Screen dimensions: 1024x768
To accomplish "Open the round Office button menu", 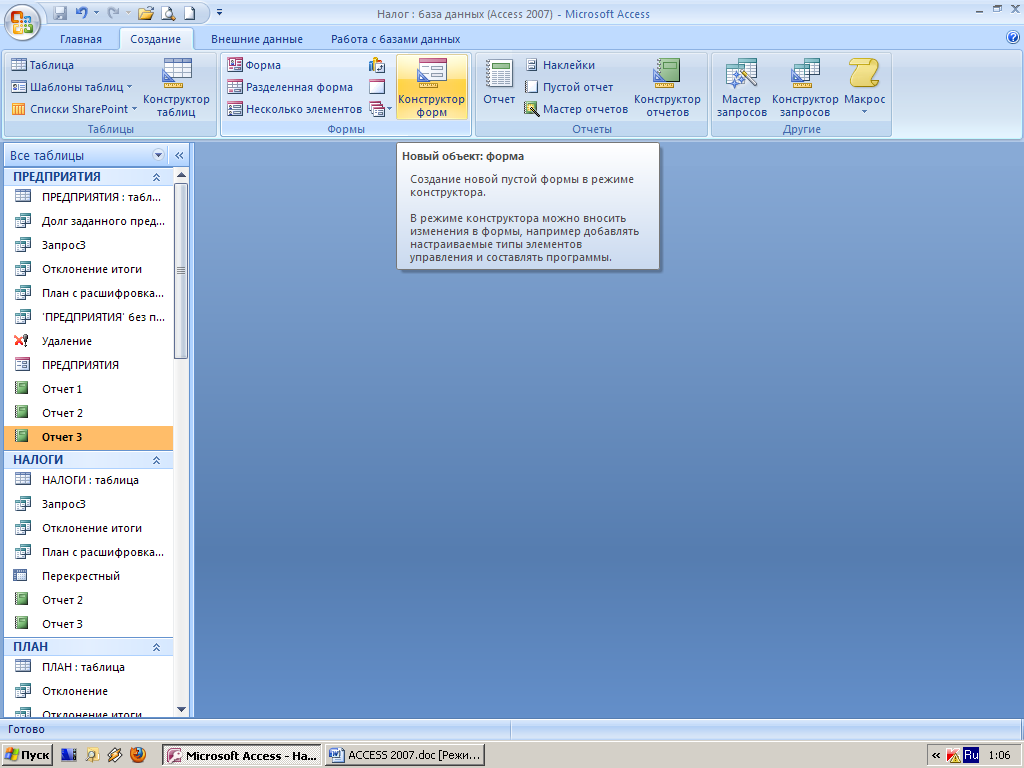I will tap(22, 22).
